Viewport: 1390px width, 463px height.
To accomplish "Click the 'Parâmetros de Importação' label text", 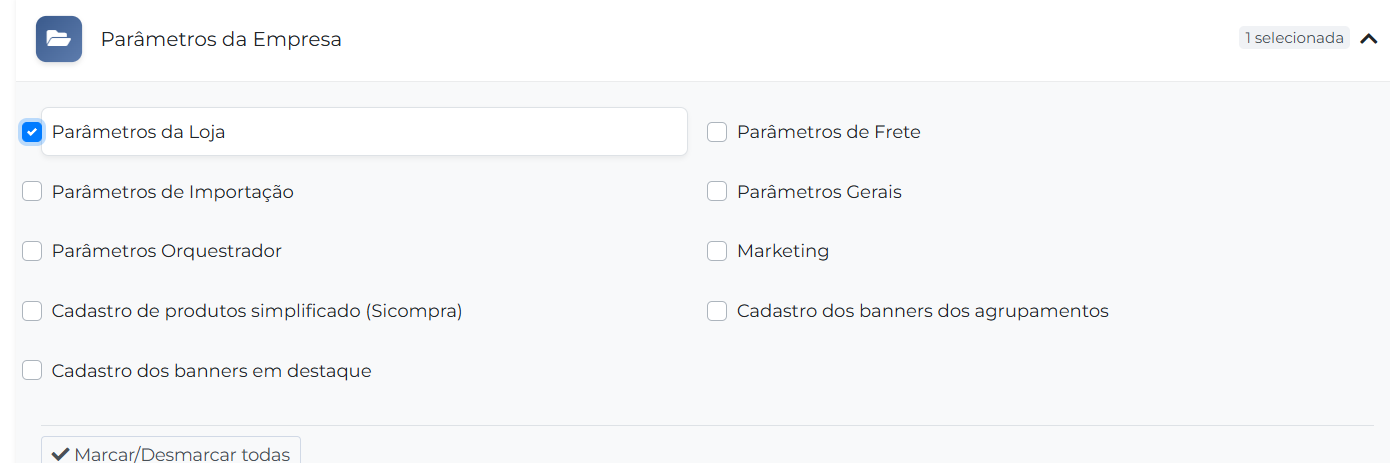I will coord(172,192).
